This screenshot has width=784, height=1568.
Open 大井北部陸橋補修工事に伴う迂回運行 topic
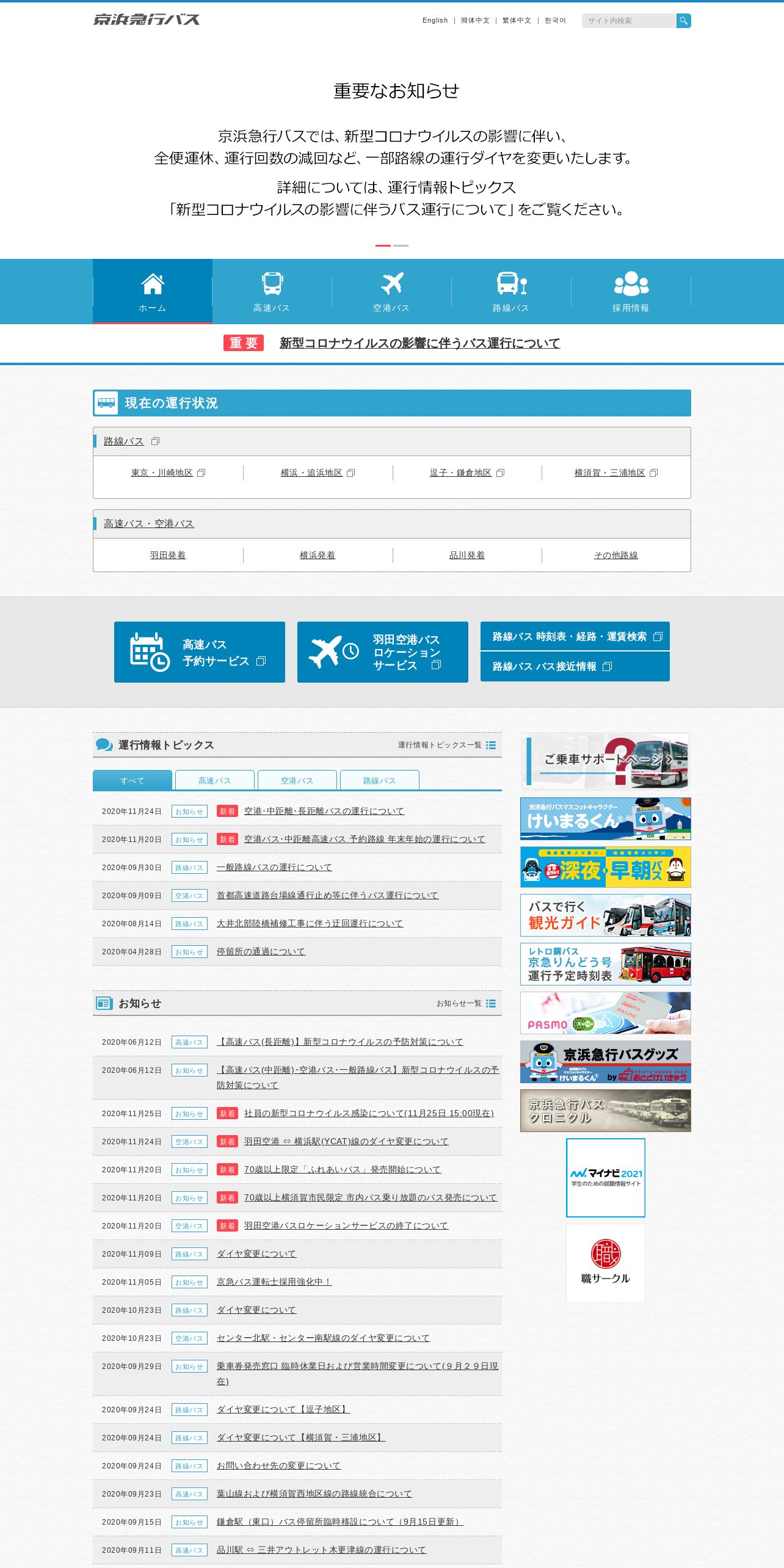tap(310, 923)
